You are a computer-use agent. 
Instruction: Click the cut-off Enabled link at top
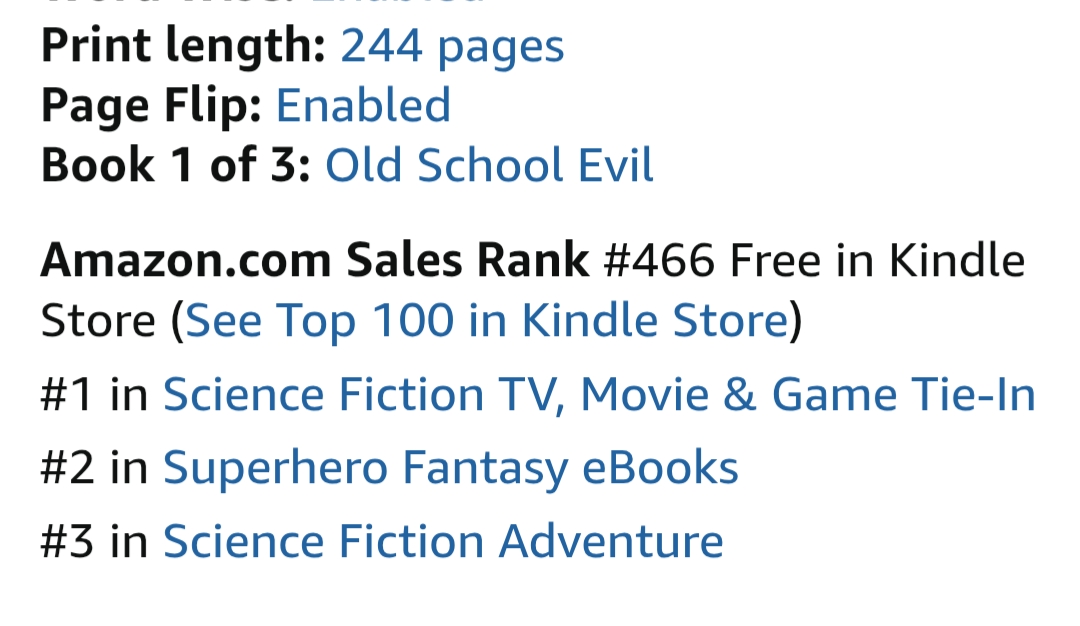[398, 3]
